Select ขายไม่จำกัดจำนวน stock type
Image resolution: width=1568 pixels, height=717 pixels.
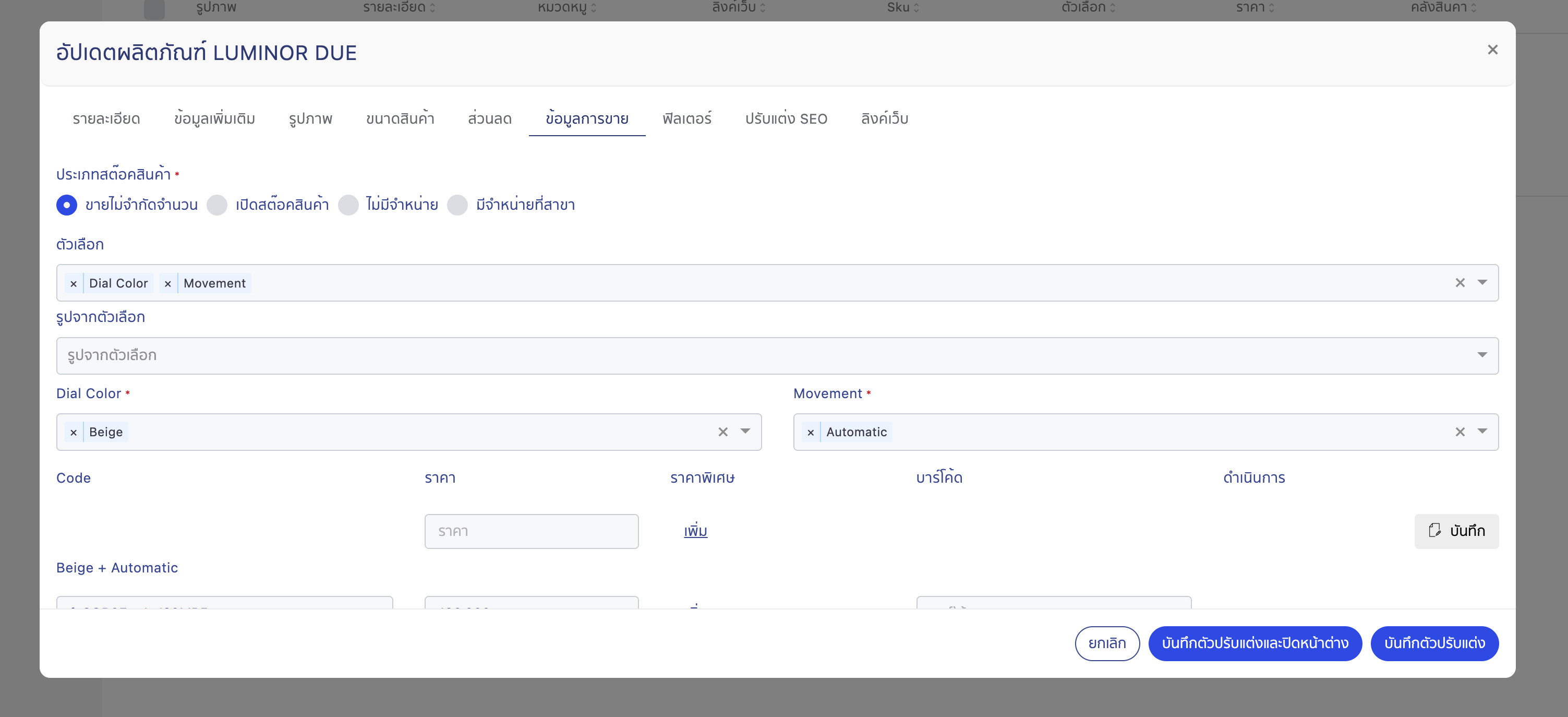click(67, 205)
